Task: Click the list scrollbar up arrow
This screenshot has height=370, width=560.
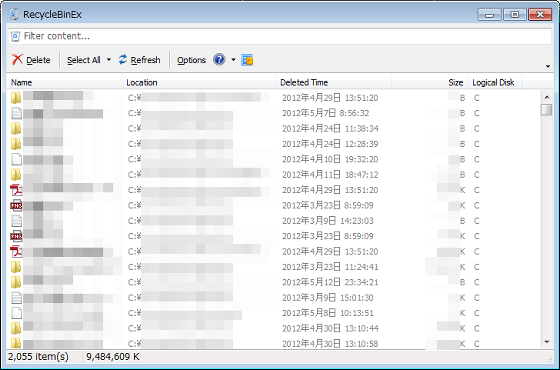Action: tap(547, 97)
